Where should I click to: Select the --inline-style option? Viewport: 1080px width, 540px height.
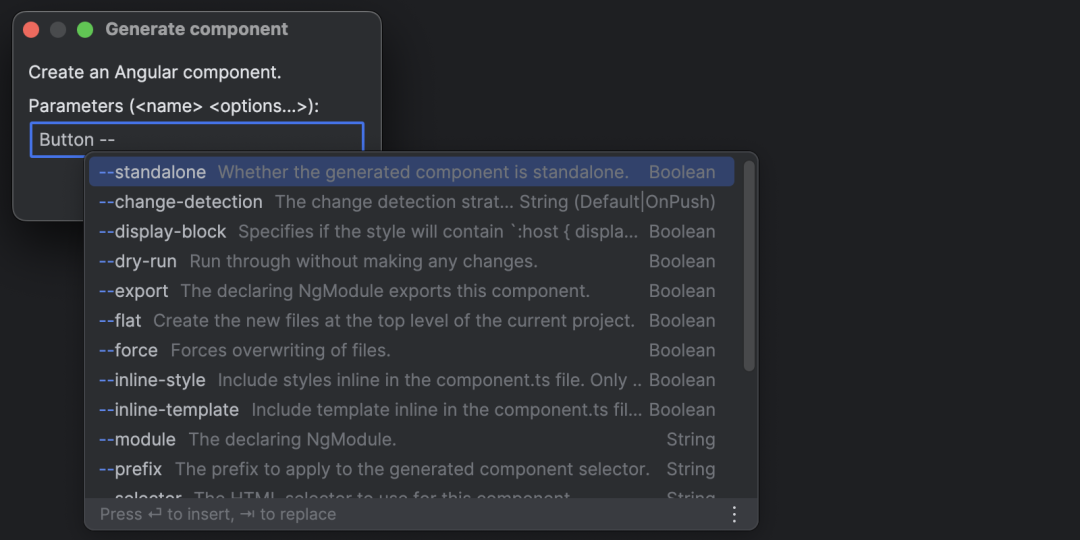coord(152,380)
